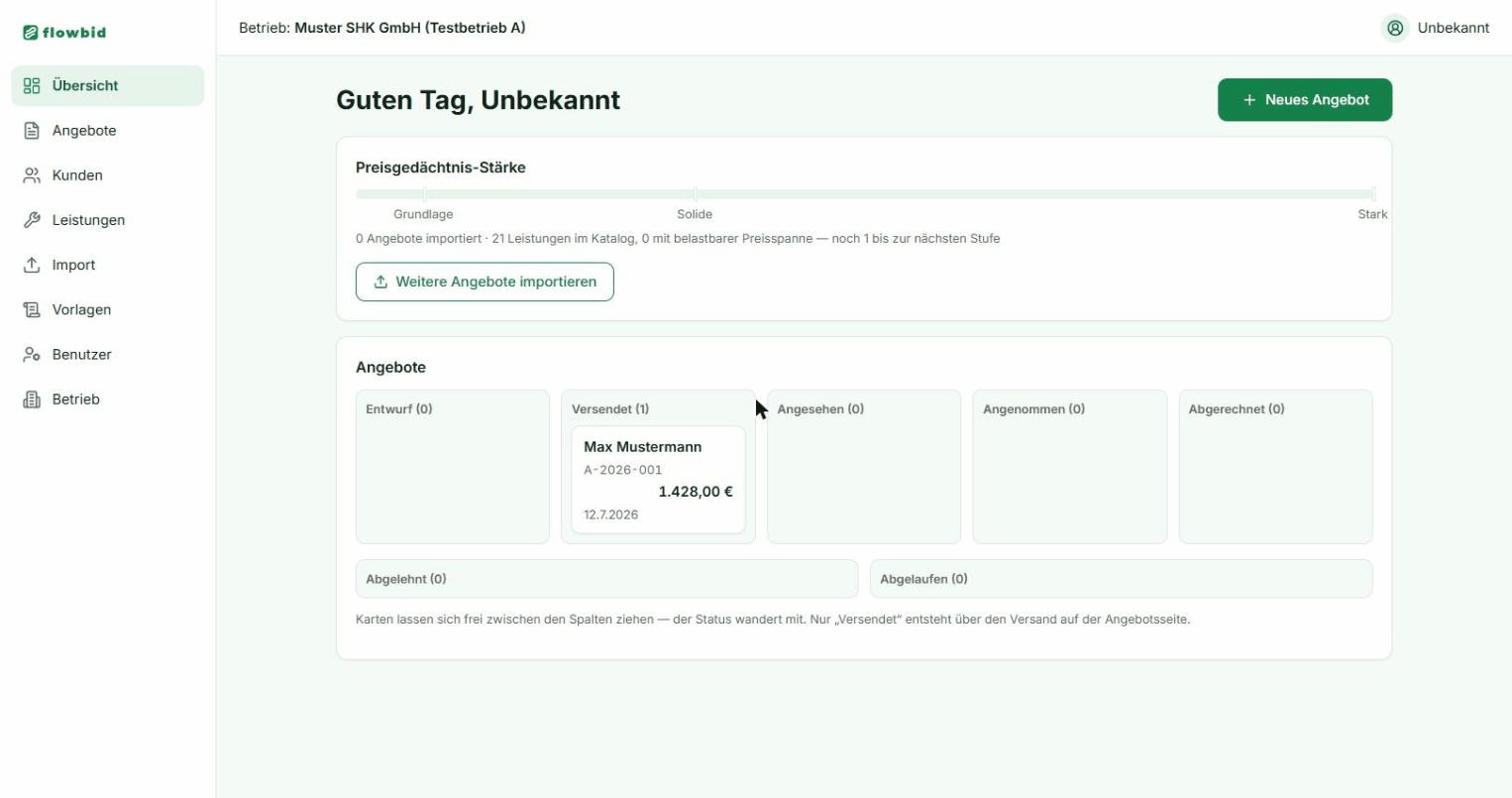Click the Angebote card heading
Viewport: 1512px width, 798px height.
390,368
